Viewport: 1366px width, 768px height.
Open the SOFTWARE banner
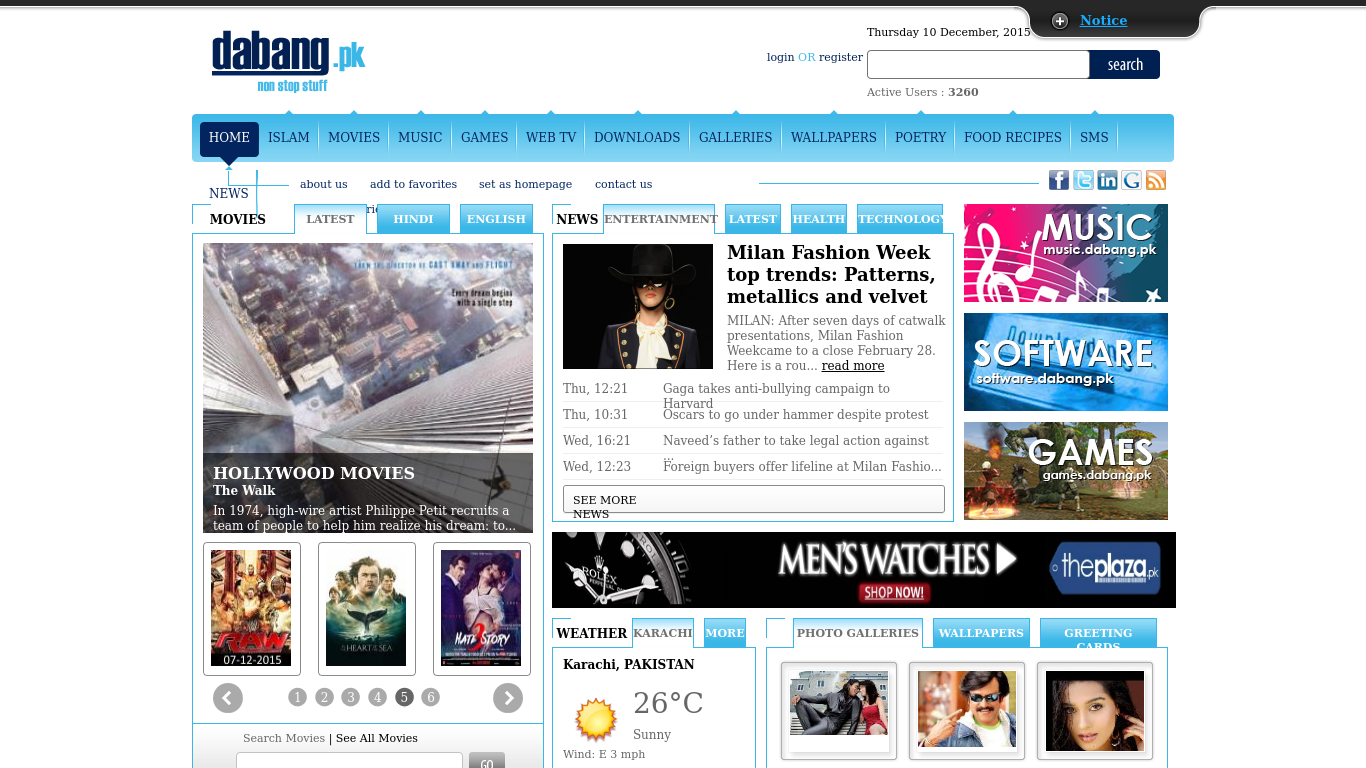click(x=1066, y=362)
